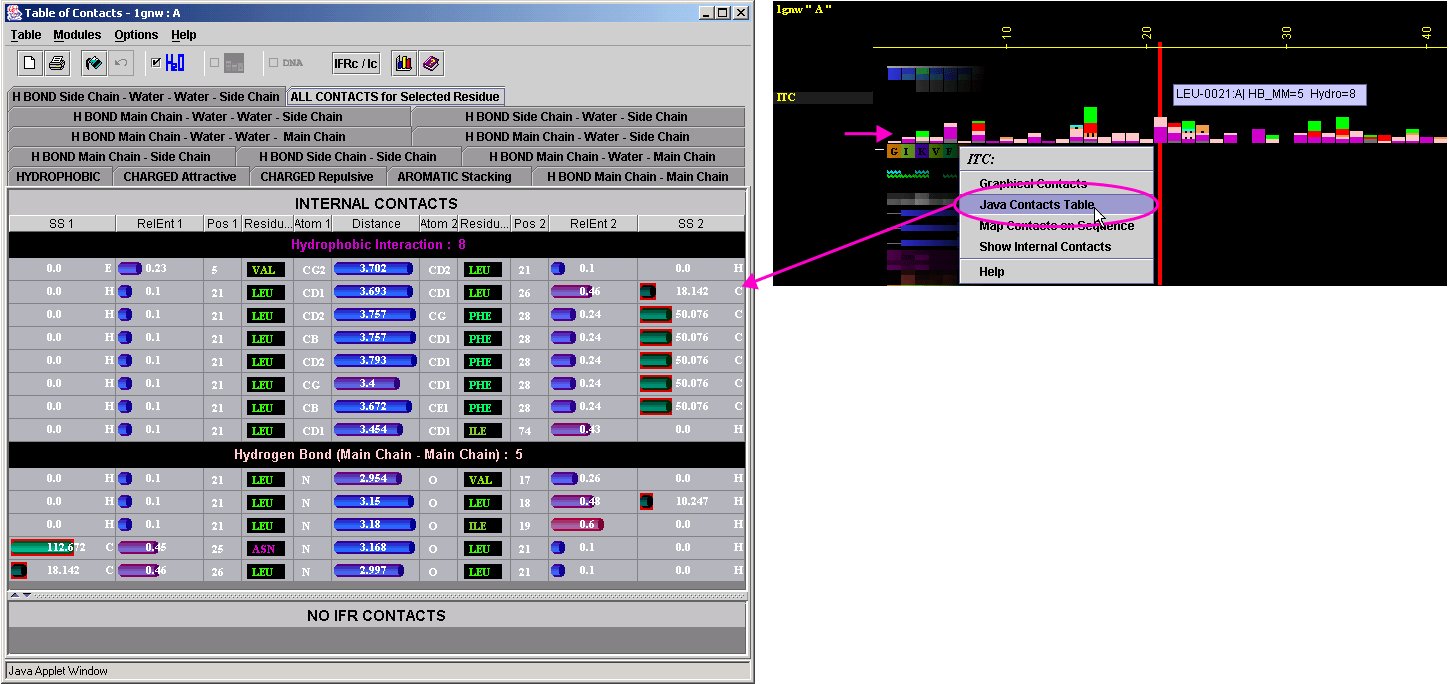Image resolution: width=1449 pixels, height=684 pixels.
Task: Click the grey ligand icon beside H2O
Action: click(233, 63)
